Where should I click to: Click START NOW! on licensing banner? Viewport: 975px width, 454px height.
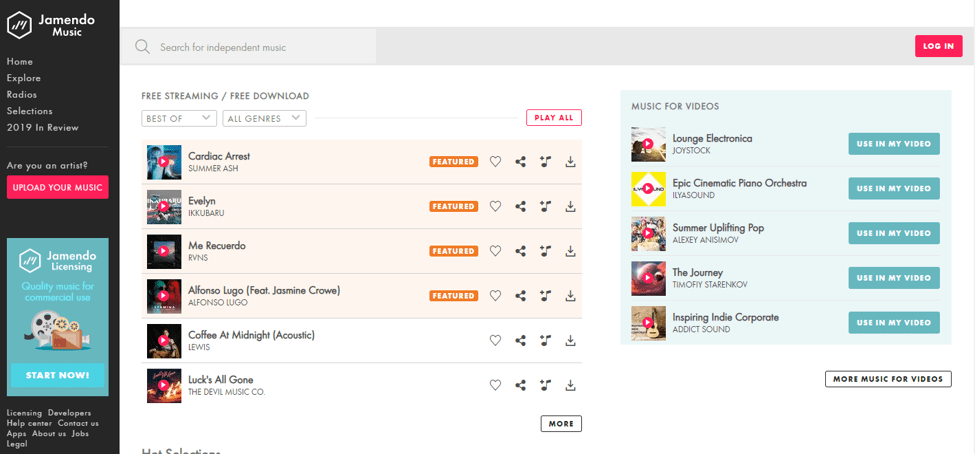[x=58, y=375]
